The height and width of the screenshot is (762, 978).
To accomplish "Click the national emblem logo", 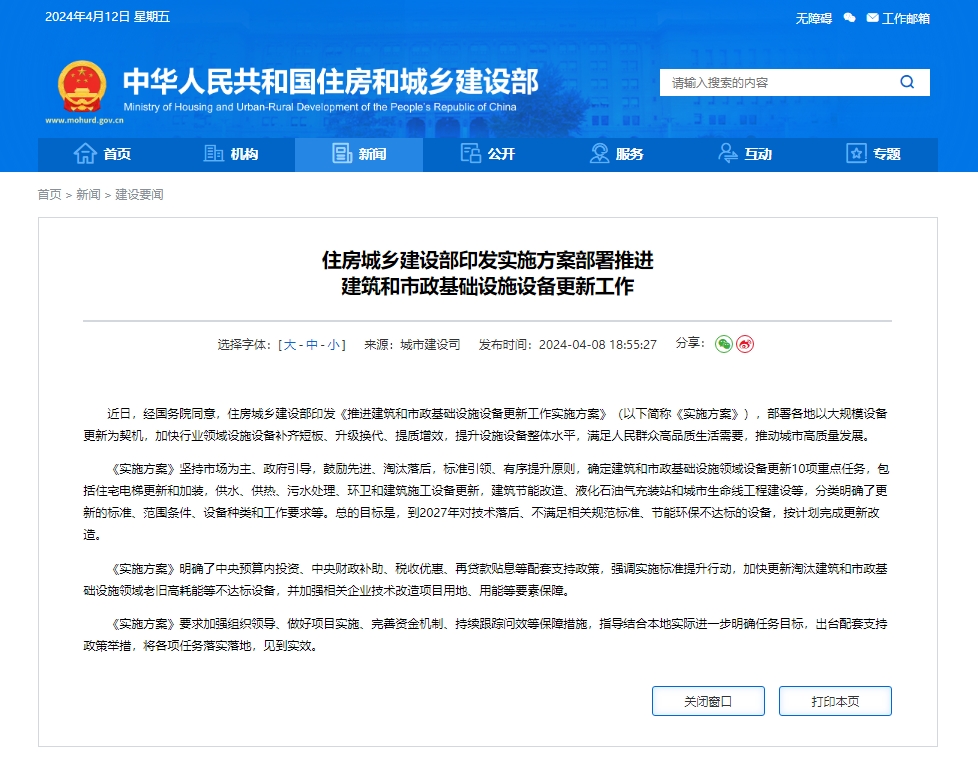I will 82,86.
